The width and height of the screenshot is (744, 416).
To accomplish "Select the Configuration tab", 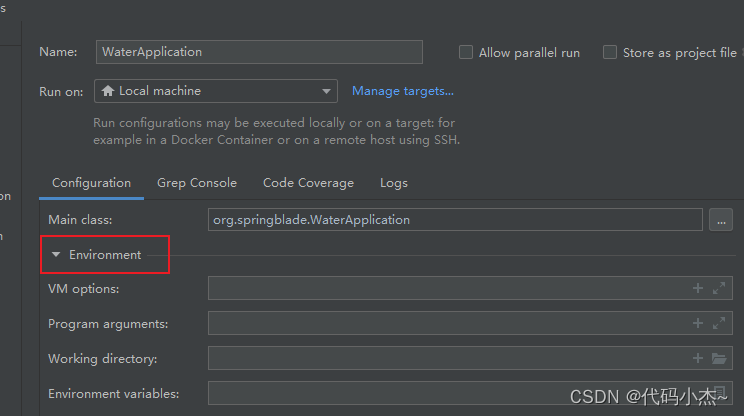I will [92, 183].
